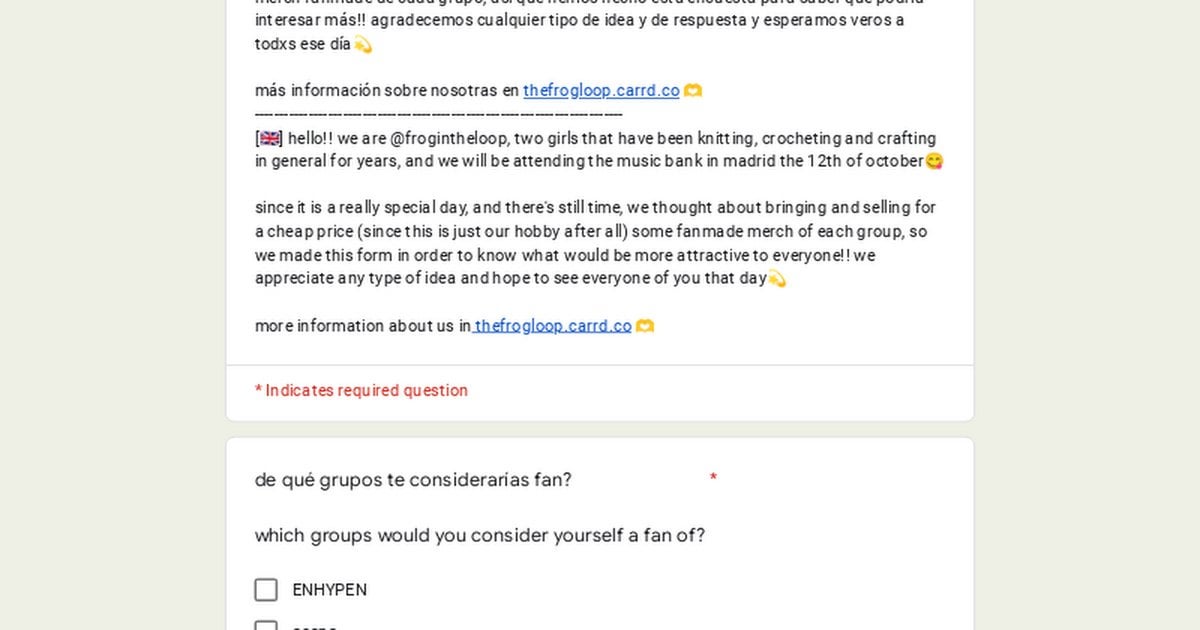Click hugging emoji after the Spanish carrd link

693,91
